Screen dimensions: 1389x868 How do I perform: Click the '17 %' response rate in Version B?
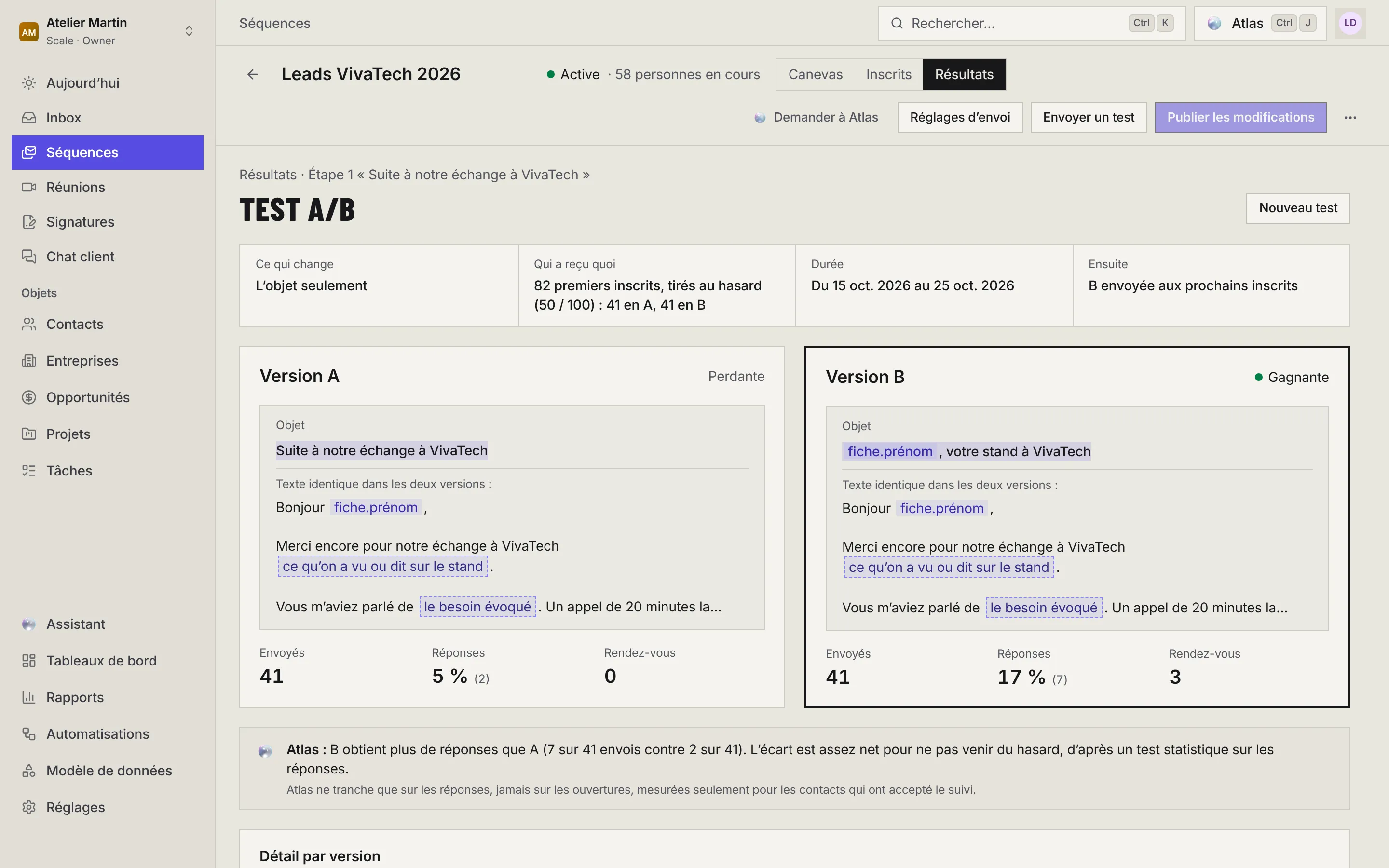(x=1021, y=678)
